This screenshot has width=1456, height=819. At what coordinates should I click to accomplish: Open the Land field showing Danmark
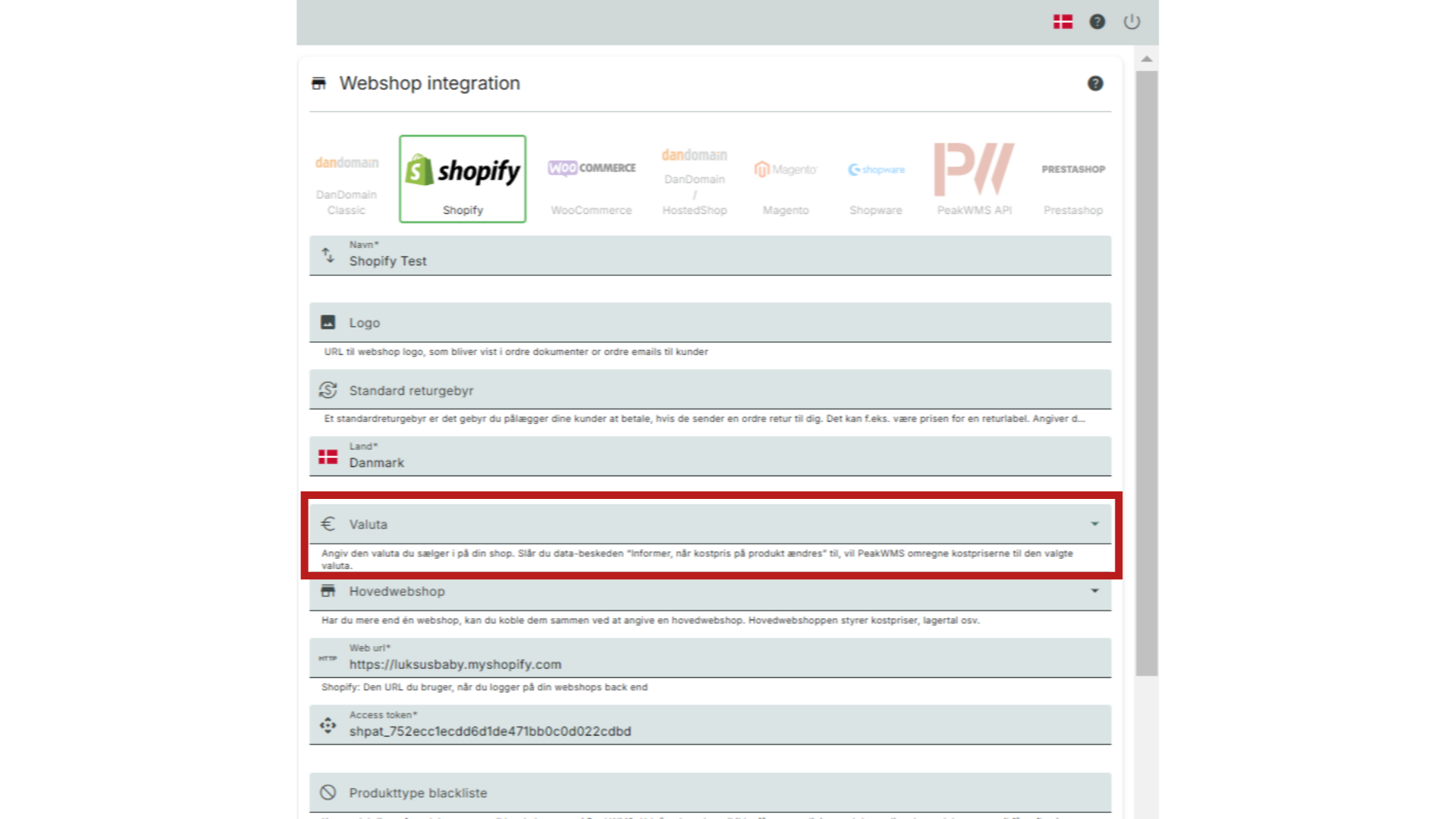(710, 456)
